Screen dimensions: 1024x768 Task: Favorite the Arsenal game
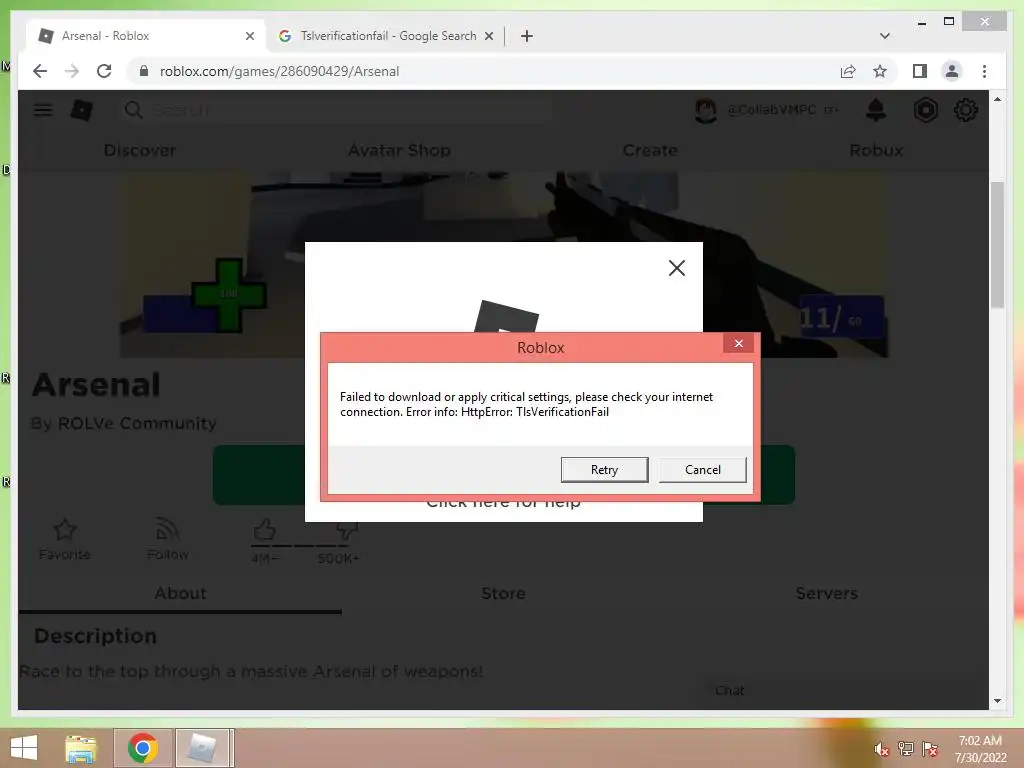(65, 539)
